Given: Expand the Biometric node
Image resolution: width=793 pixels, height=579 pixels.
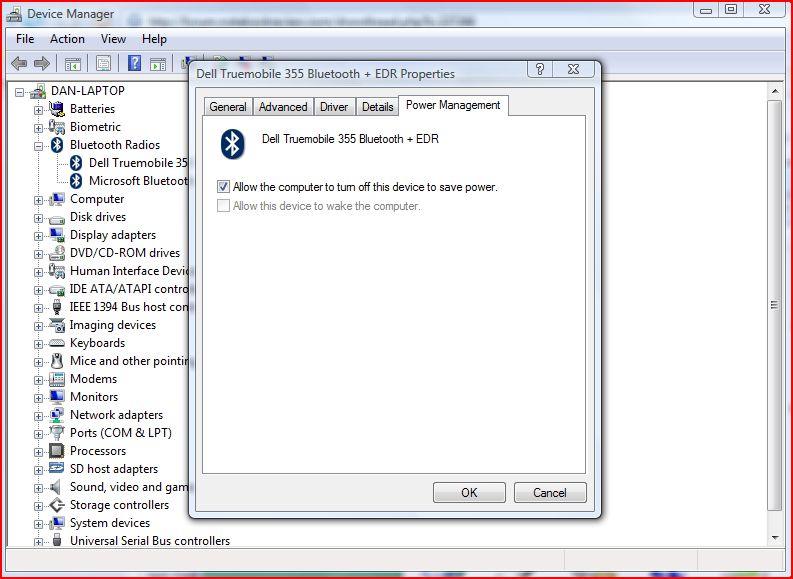Looking at the screenshot, I should coord(38,128).
